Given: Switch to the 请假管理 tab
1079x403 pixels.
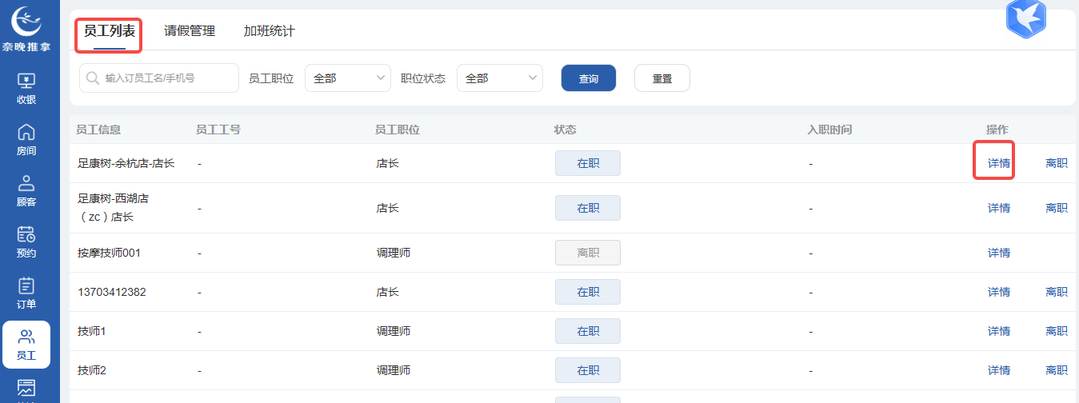Looking at the screenshot, I should [189, 32].
